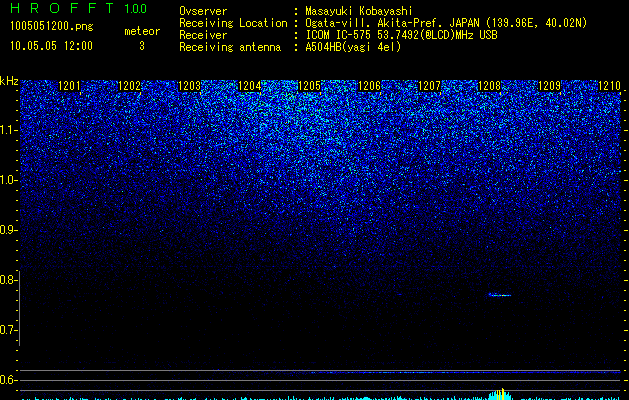
Task: Click the 1207 time marker
Action: (429, 86)
